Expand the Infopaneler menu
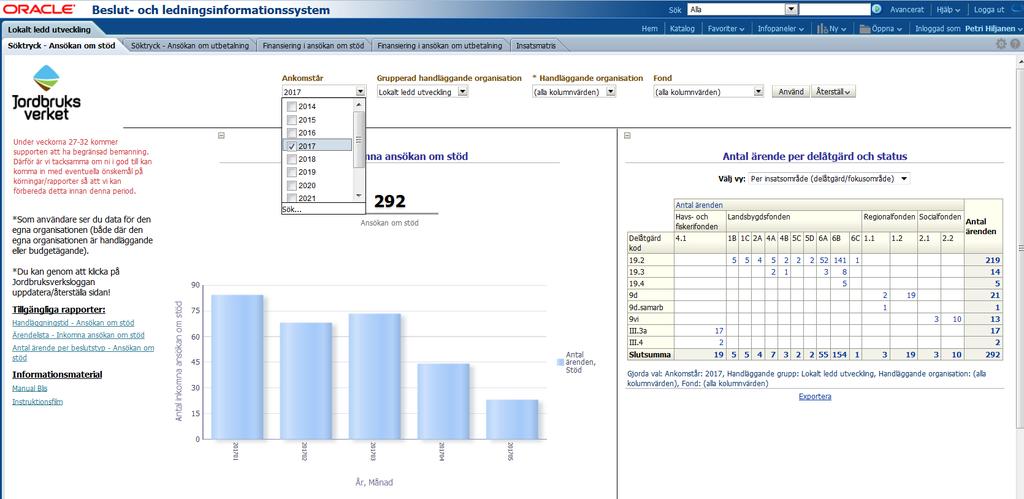The image size is (1024, 499). tap(780, 29)
